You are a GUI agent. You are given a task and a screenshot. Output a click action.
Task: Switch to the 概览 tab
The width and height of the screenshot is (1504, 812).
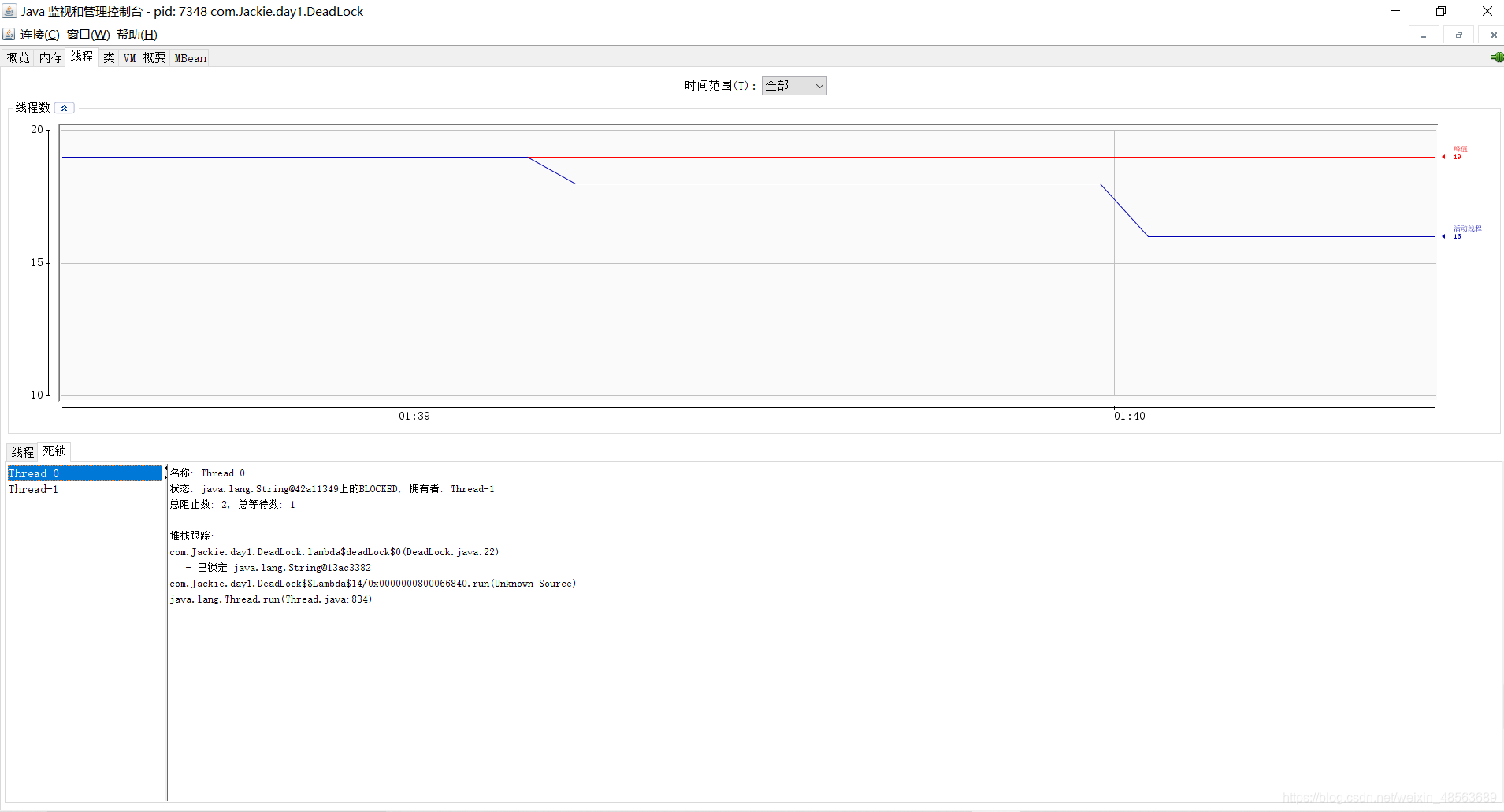coord(18,57)
